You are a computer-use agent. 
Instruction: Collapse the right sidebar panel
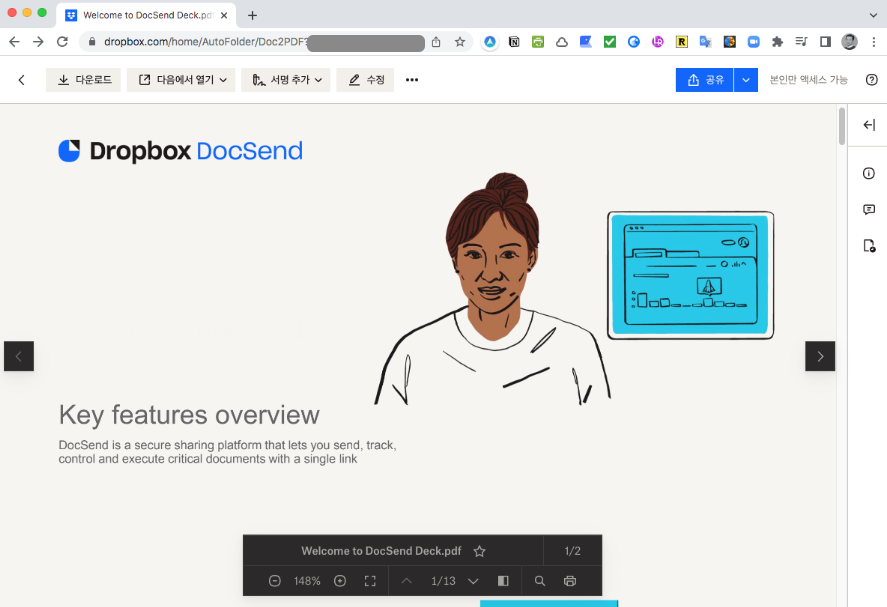pyautogui.click(x=869, y=125)
